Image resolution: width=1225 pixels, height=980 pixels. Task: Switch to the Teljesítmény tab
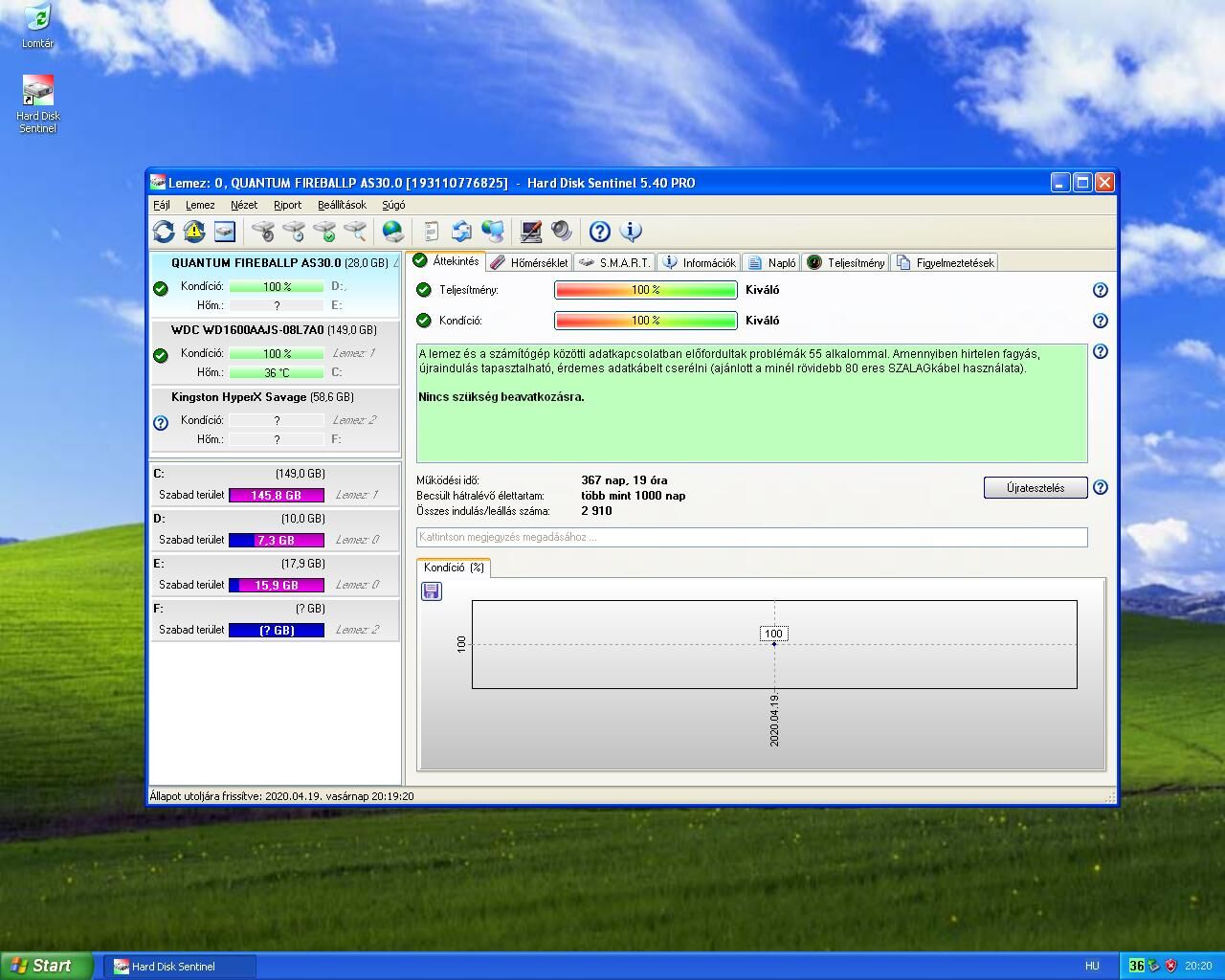845,262
